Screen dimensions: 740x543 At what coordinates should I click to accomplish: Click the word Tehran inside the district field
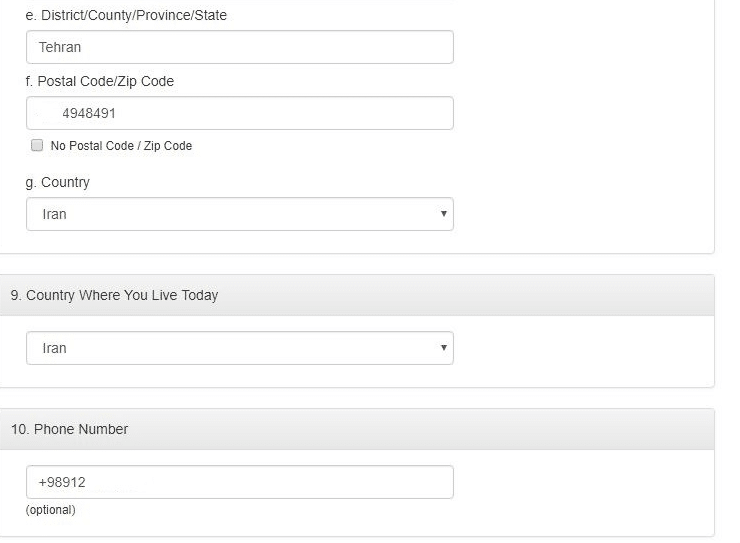(x=60, y=47)
